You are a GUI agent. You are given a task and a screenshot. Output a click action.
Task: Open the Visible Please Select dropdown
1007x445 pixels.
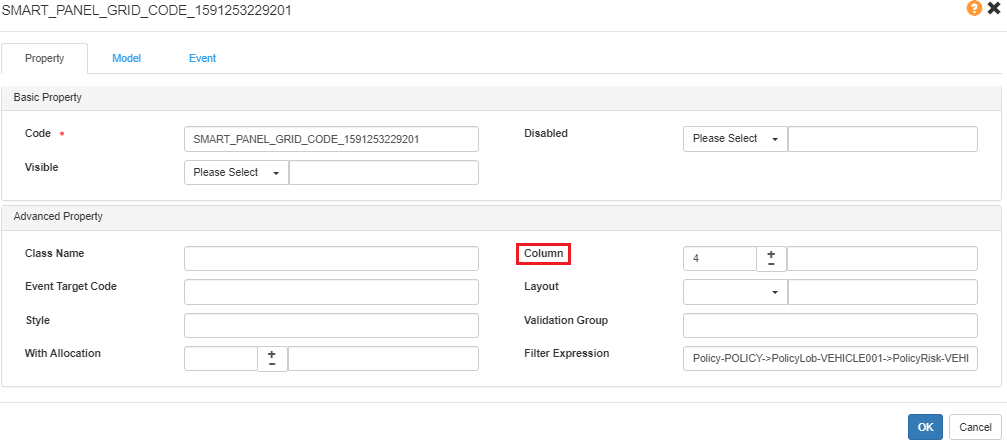[236, 173]
